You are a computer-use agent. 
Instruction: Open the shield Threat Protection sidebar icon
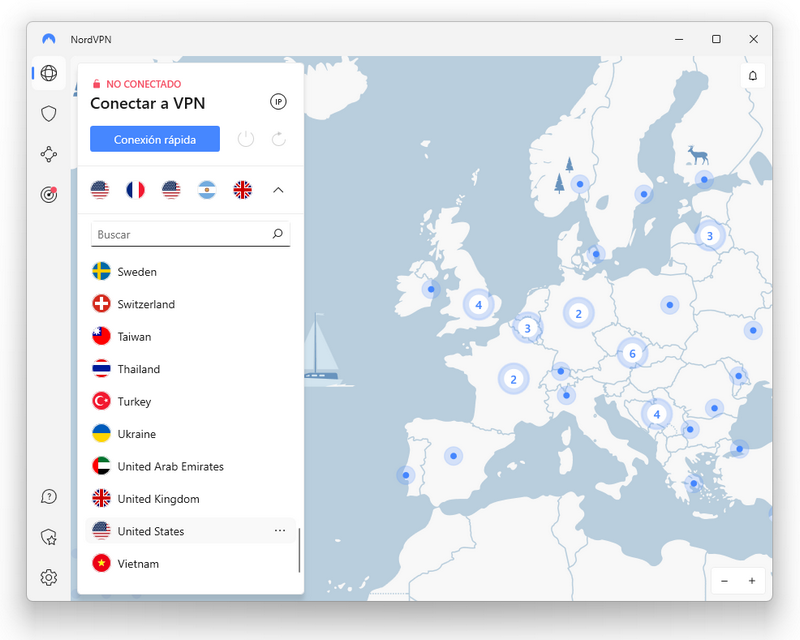[x=49, y=113]
